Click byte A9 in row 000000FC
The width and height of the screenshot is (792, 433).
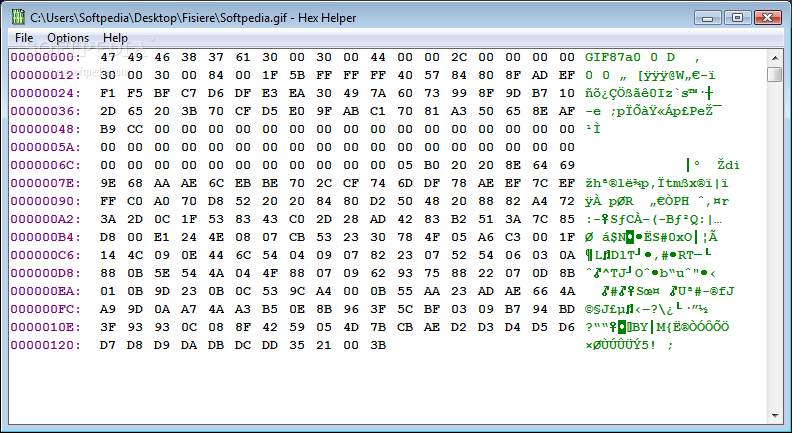[108, 309]
